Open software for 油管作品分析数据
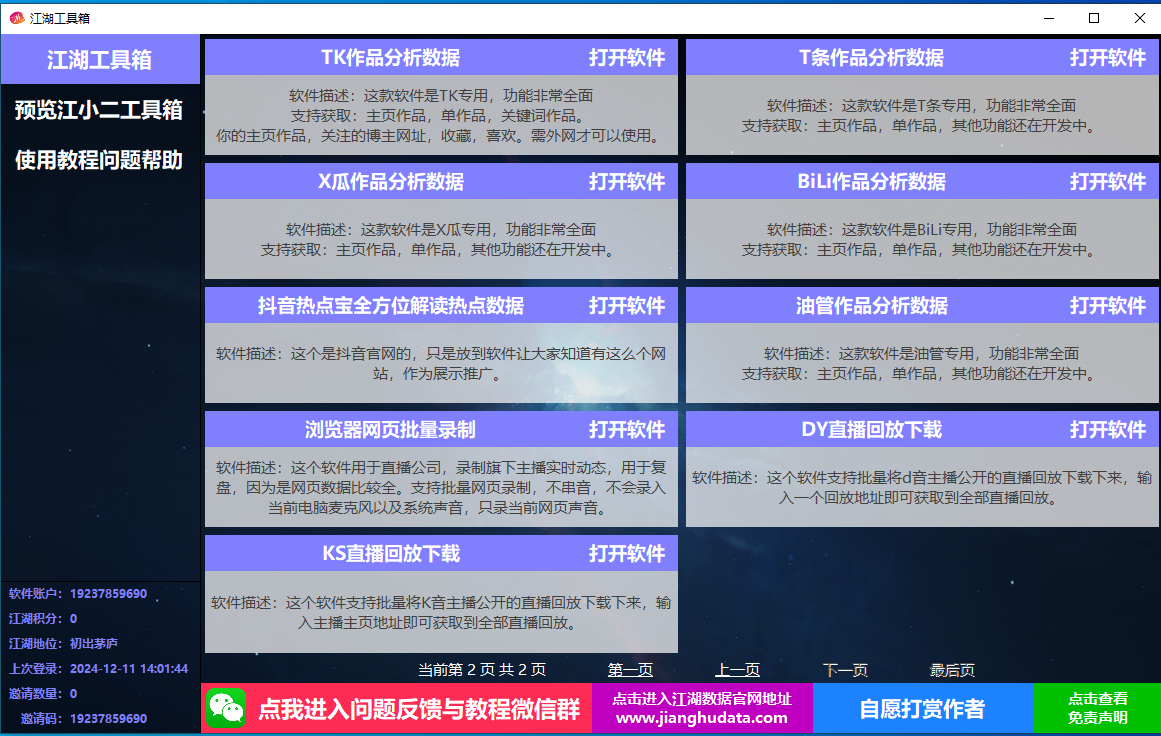The image size is (1161, 736). (x=1107, y=306)
